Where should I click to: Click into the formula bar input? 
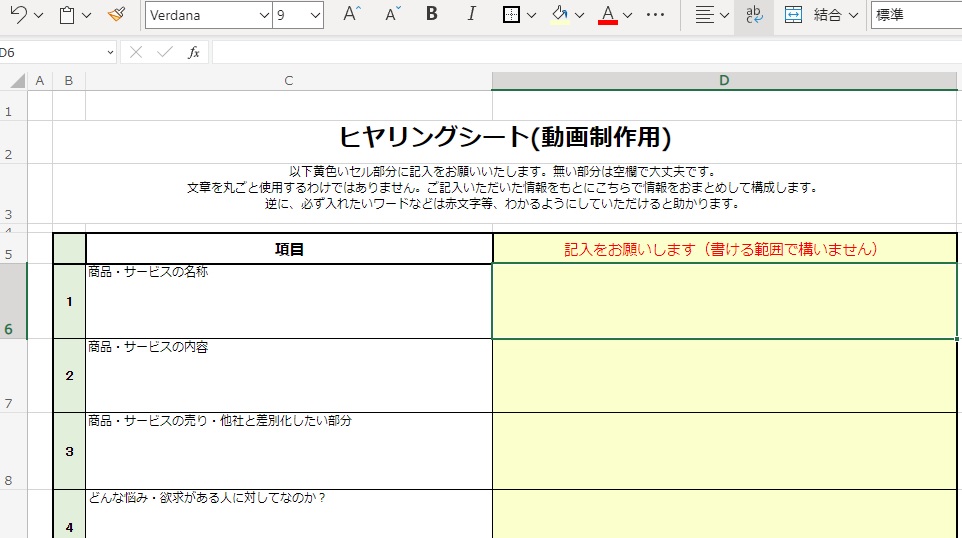coord(587,53)
